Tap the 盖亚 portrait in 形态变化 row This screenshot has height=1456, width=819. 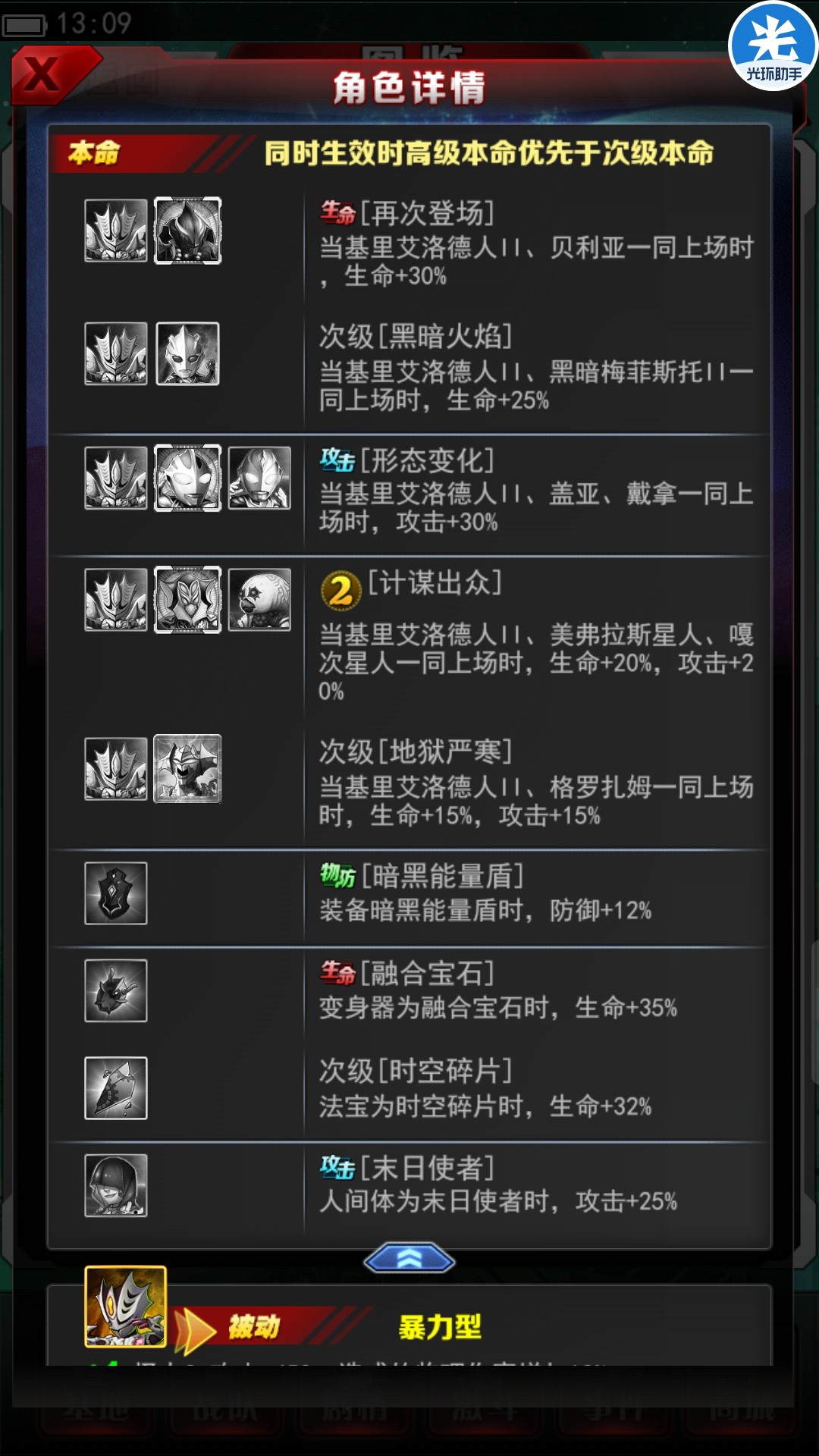[x=188, y=478]
